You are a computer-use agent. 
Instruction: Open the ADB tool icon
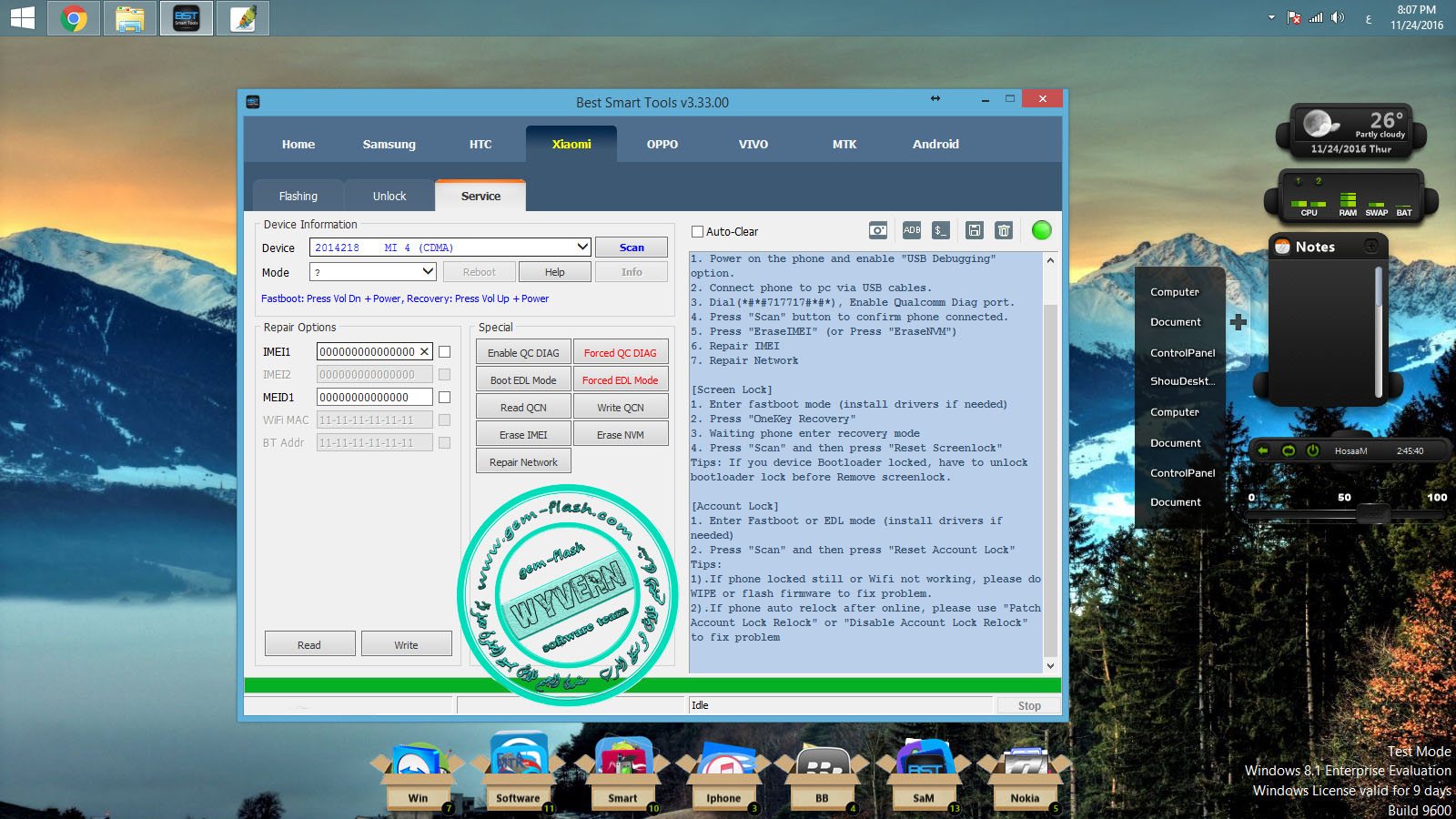point(912,230)
